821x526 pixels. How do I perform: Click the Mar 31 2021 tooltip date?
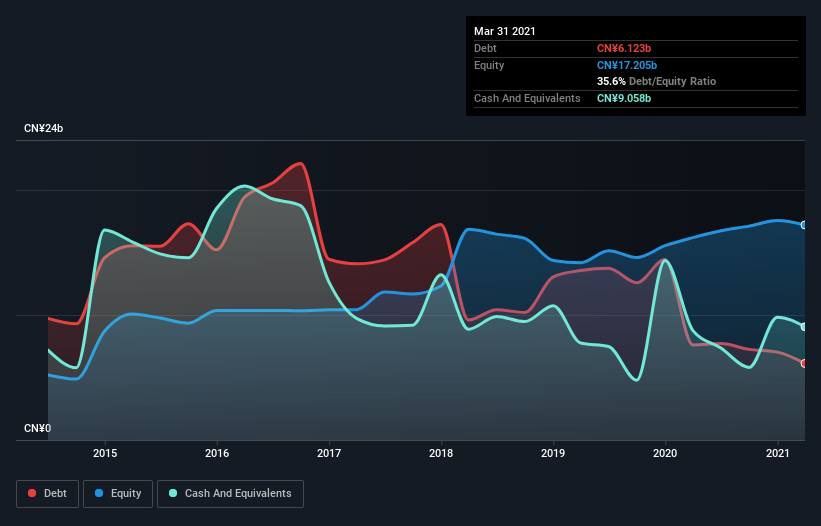coord(505,31)
